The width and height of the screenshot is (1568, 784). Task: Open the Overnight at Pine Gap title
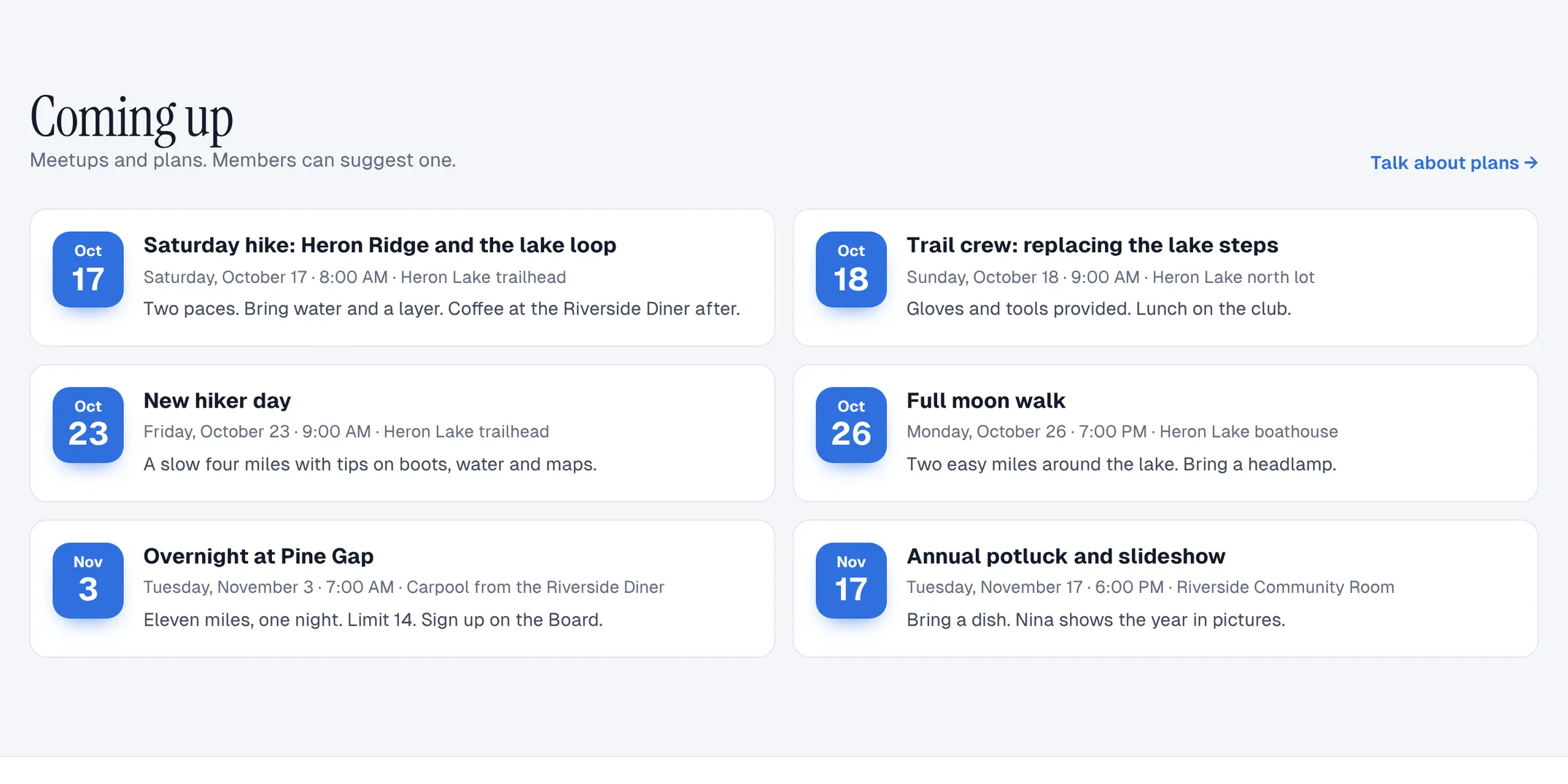258,556
